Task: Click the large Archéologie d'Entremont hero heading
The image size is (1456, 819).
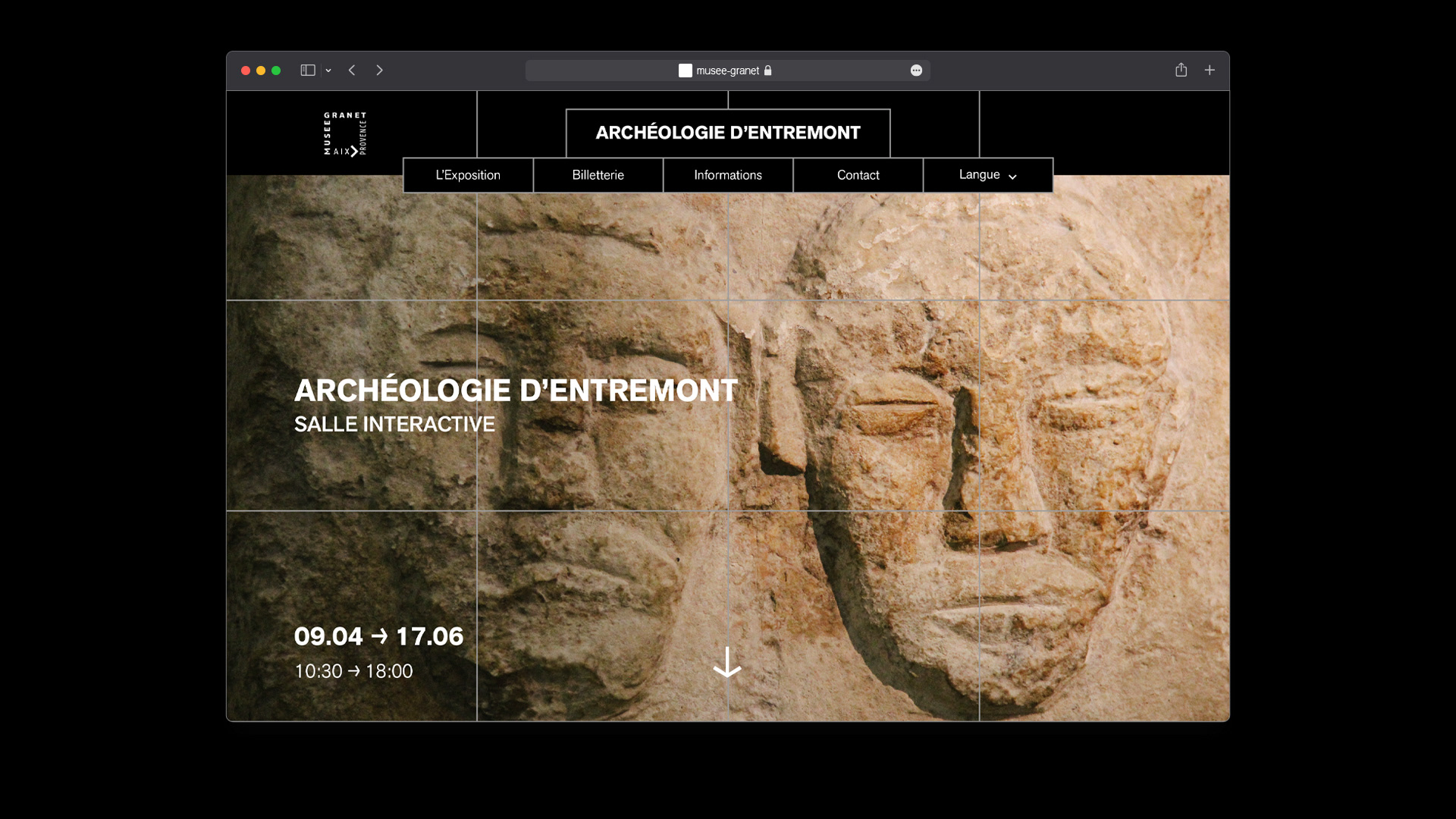Action: tap(516, 391)
